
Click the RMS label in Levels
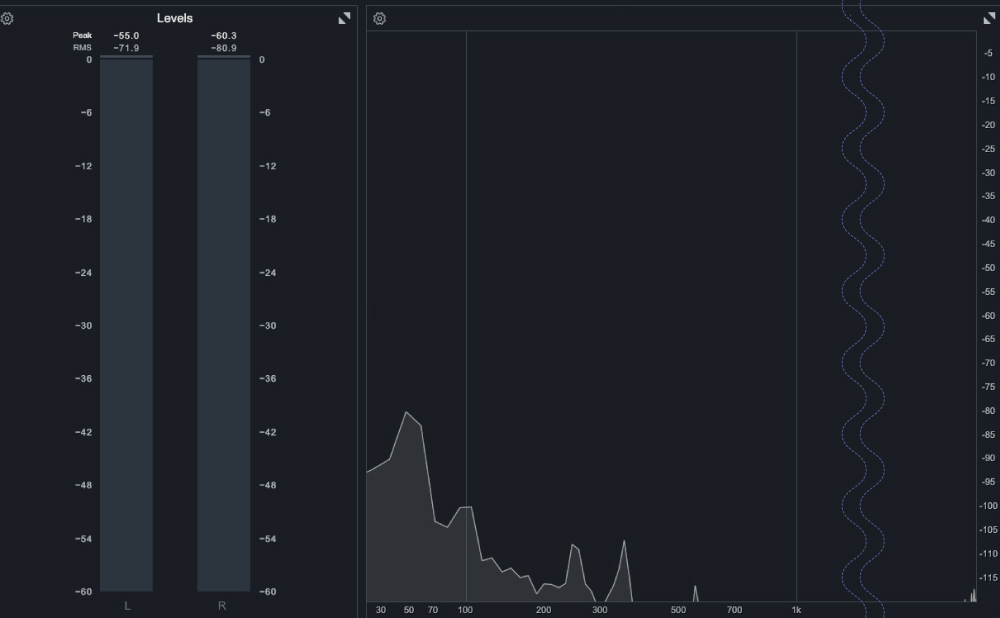(x=81, y=47)
